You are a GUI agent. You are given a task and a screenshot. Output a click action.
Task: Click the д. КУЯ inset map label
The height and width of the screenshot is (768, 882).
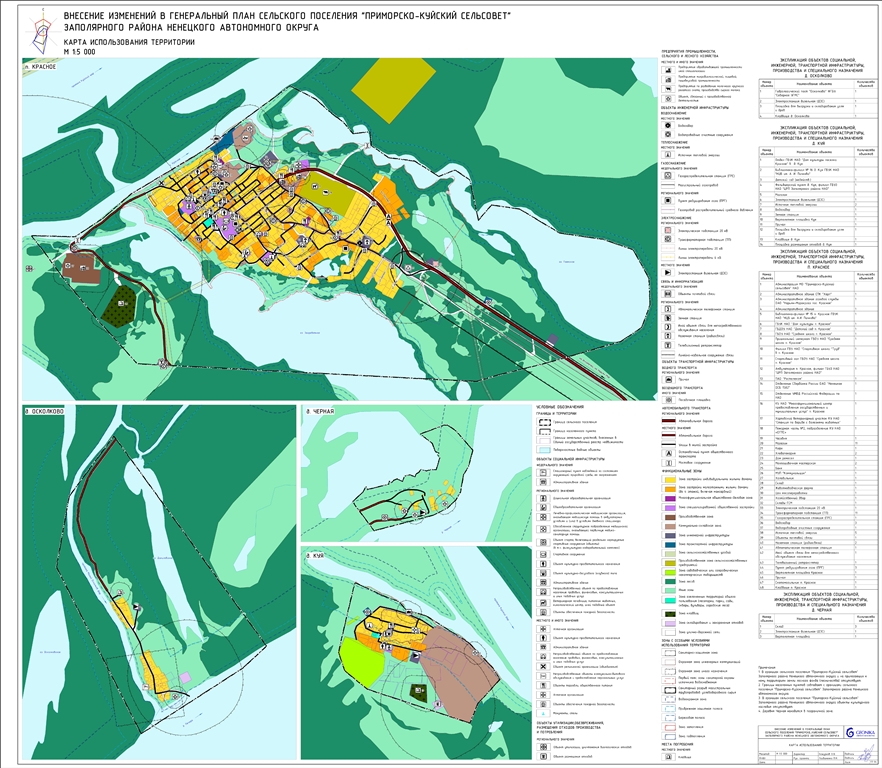coord(316,555)
